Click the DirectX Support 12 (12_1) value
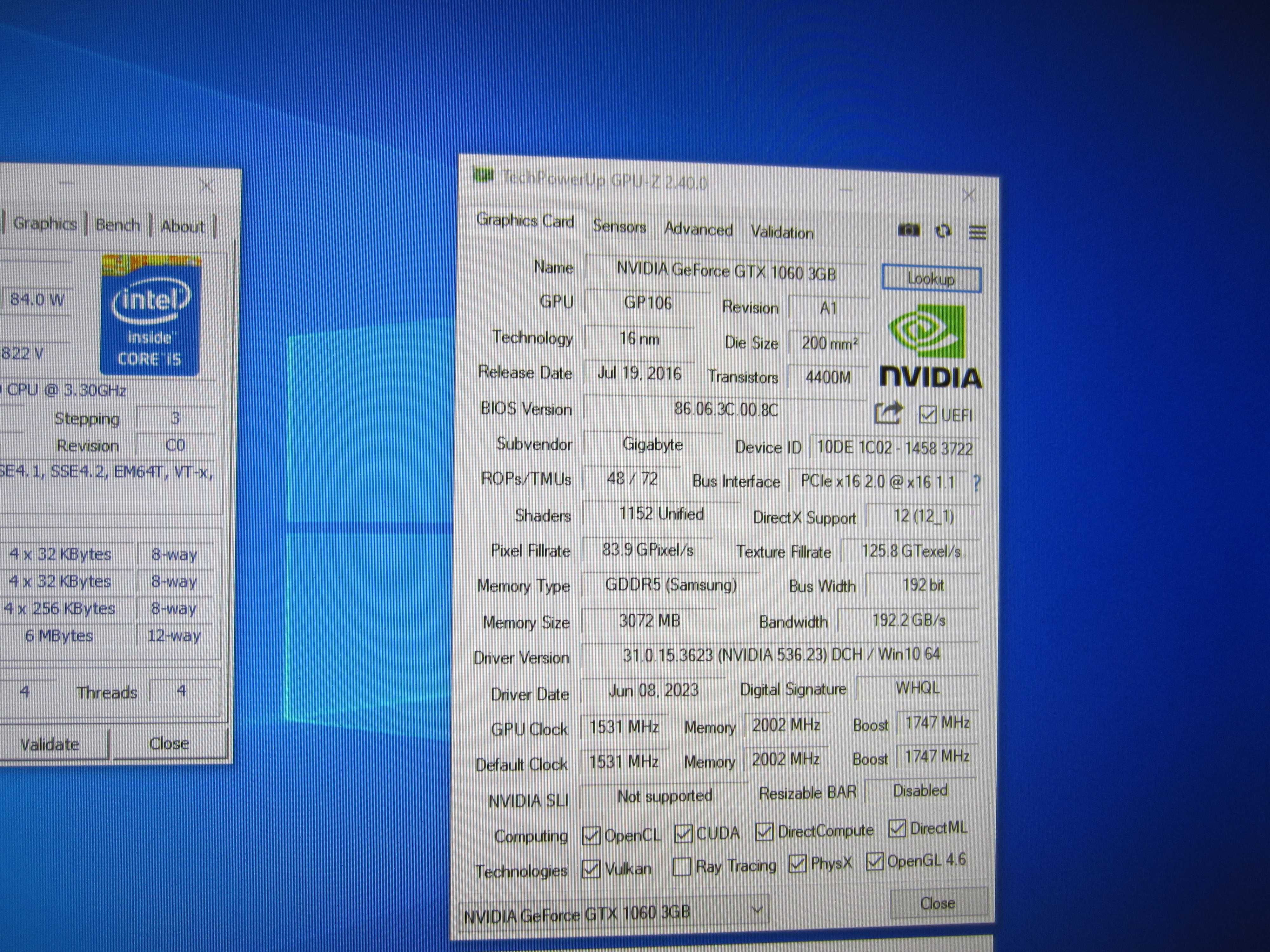The height and width of the screenshot is (952, 1270). [923, 516]
